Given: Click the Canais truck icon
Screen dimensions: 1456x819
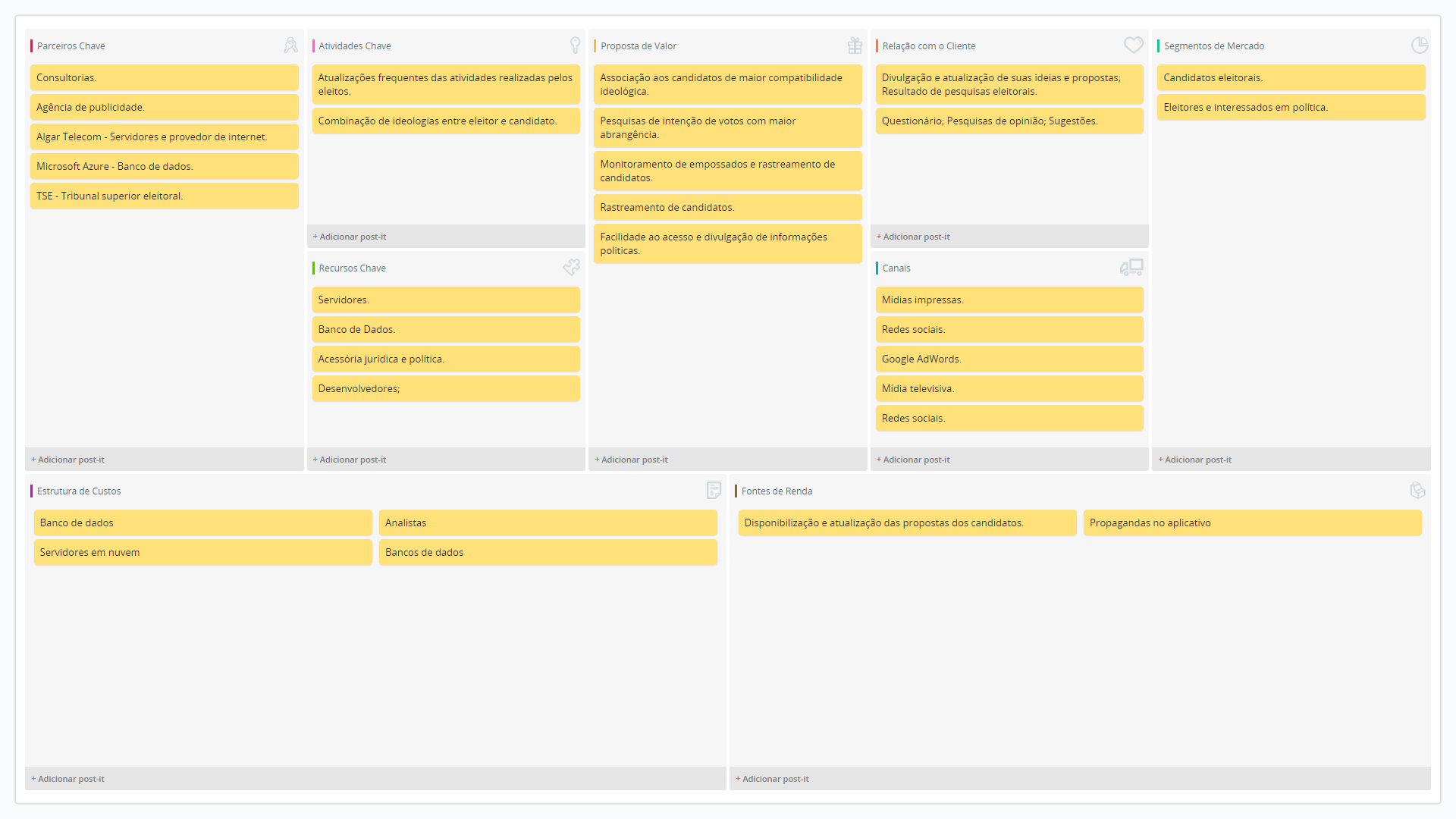Looking at the screenshot, I should (1131, 267).
